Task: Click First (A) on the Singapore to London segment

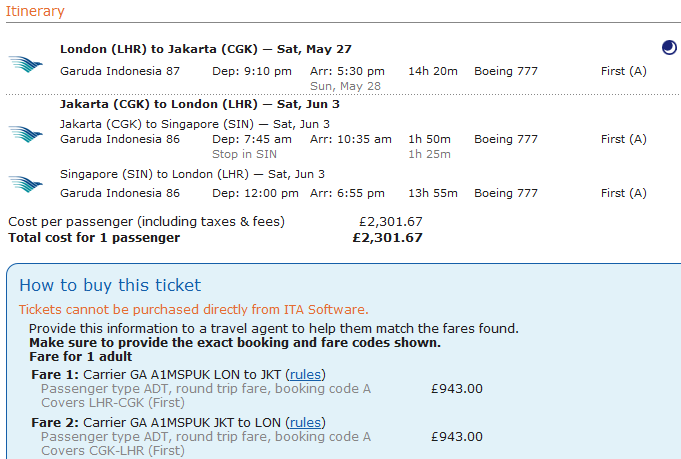Action: [623, 193]
